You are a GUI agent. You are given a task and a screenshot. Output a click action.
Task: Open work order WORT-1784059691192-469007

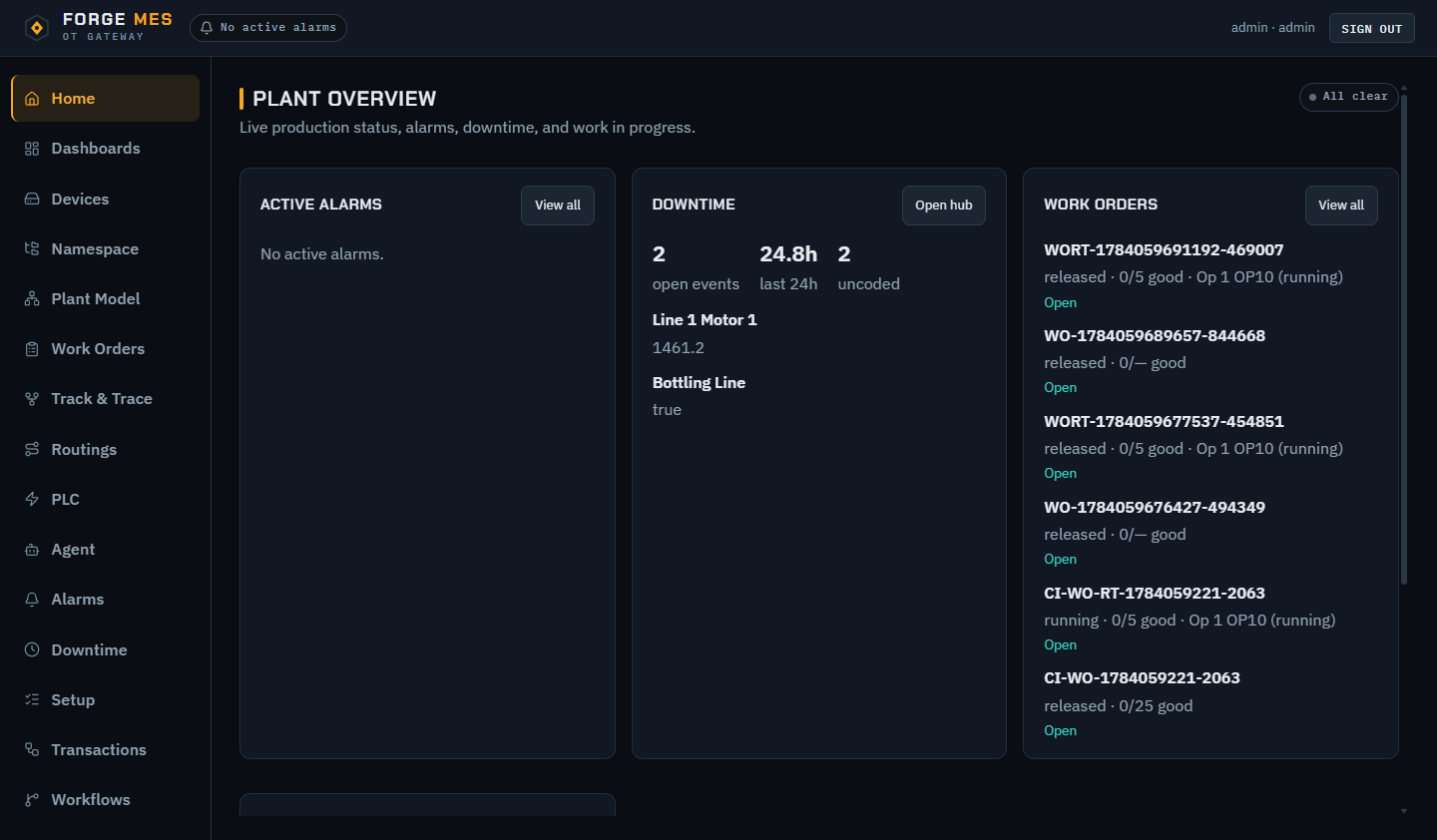(x=1164, y=250)
